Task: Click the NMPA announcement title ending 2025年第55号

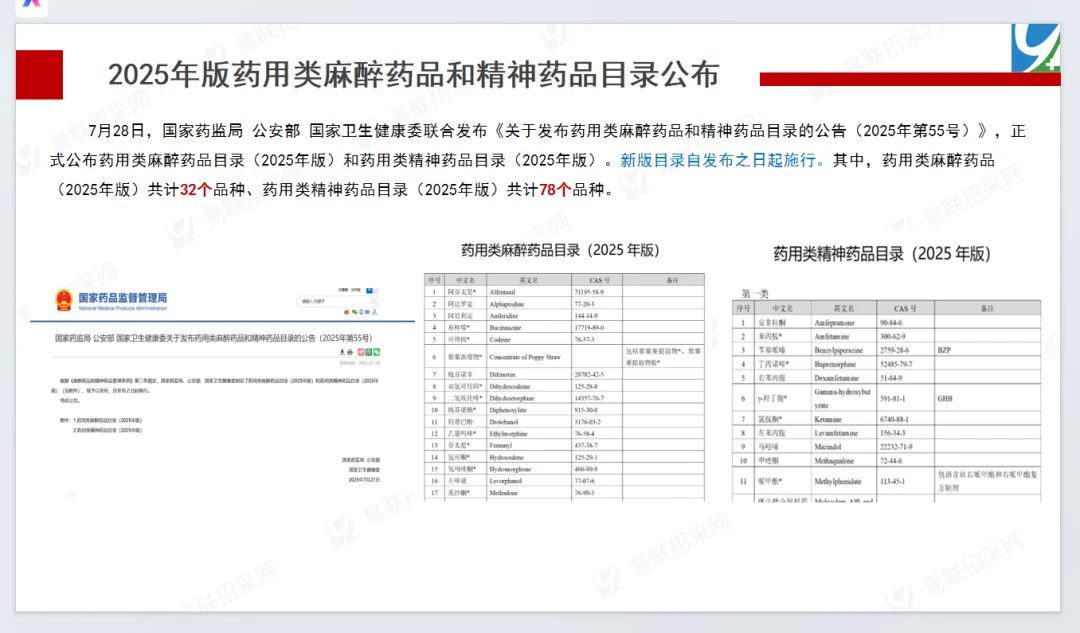Action: pos(214,338)
